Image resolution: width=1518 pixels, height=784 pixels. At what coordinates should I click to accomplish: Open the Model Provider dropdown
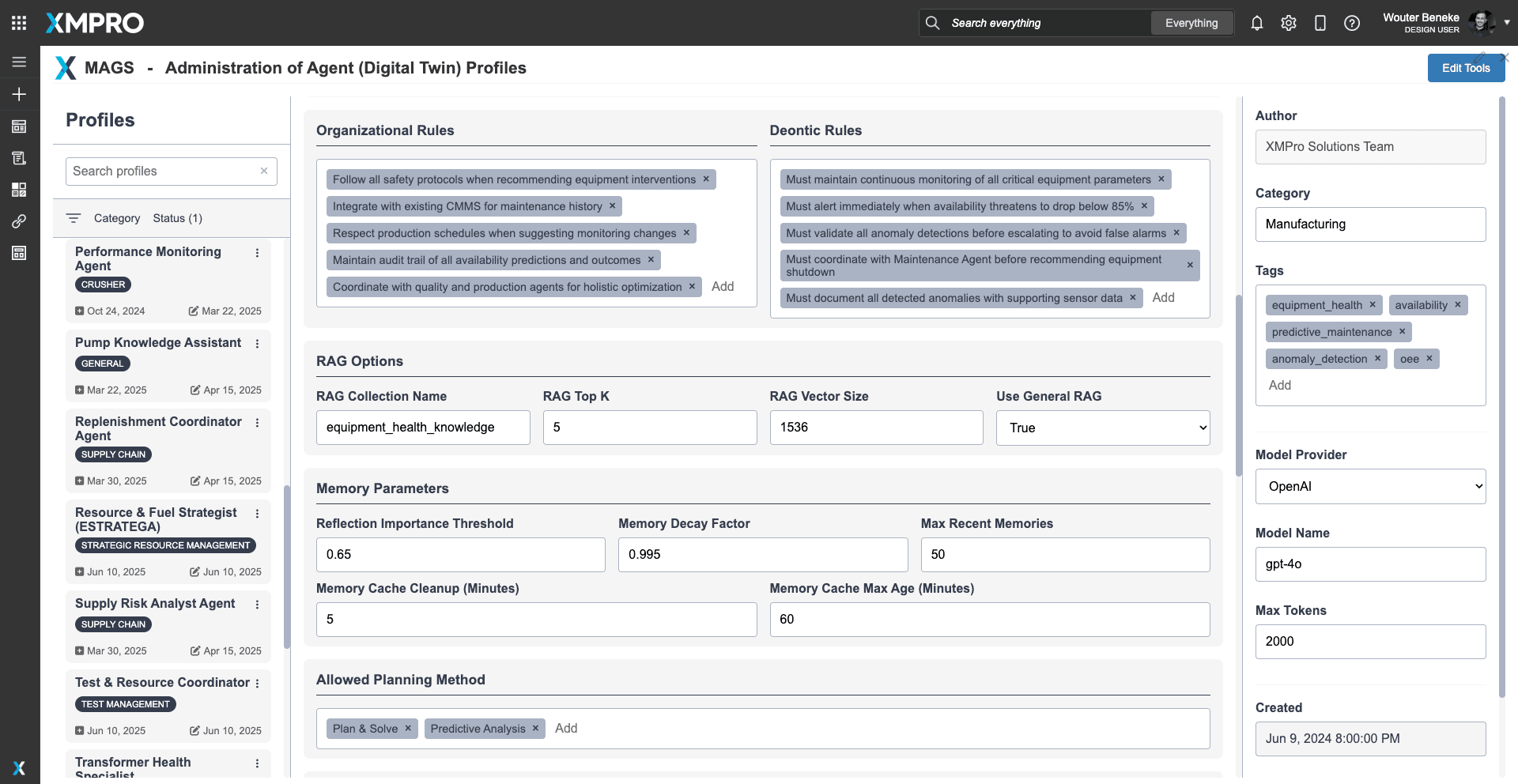pos(1370,487)
